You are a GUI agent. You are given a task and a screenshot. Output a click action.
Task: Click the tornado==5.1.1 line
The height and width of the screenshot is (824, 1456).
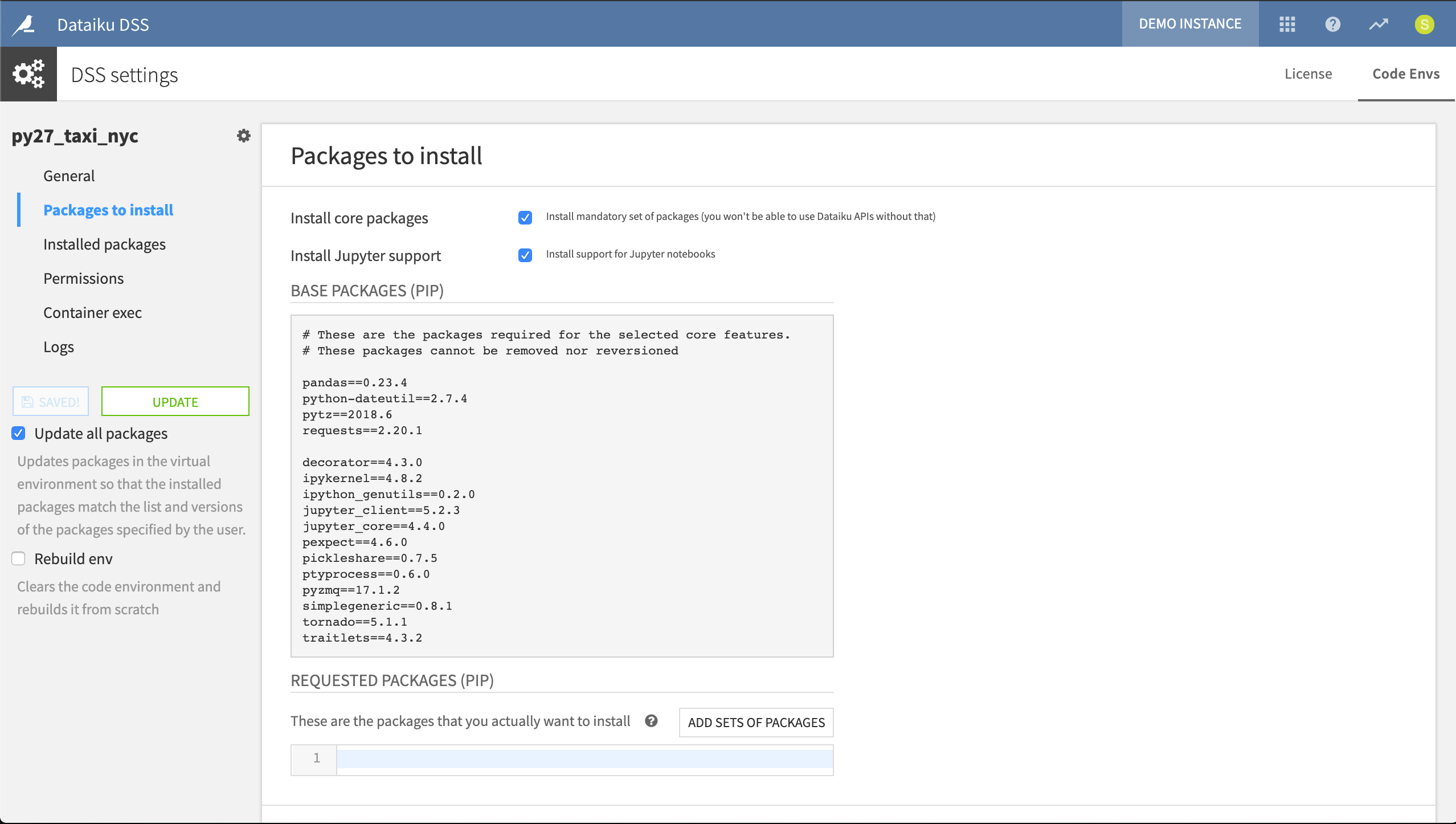(x=355, y=622)
